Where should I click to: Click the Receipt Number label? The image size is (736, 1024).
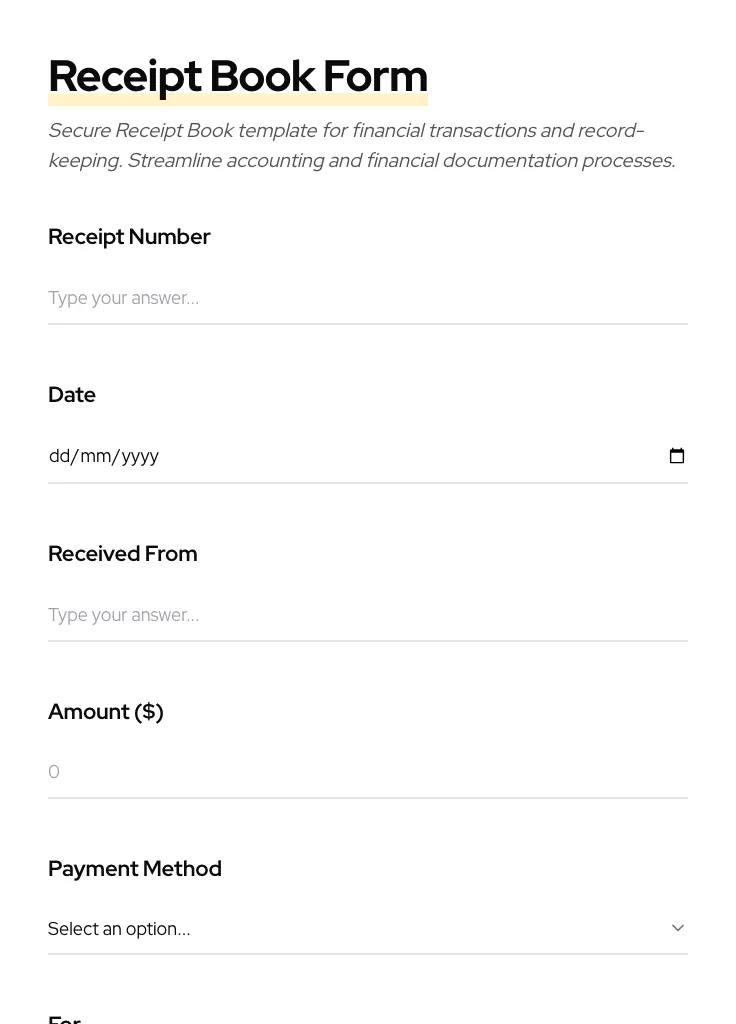[x=129, y=237]
